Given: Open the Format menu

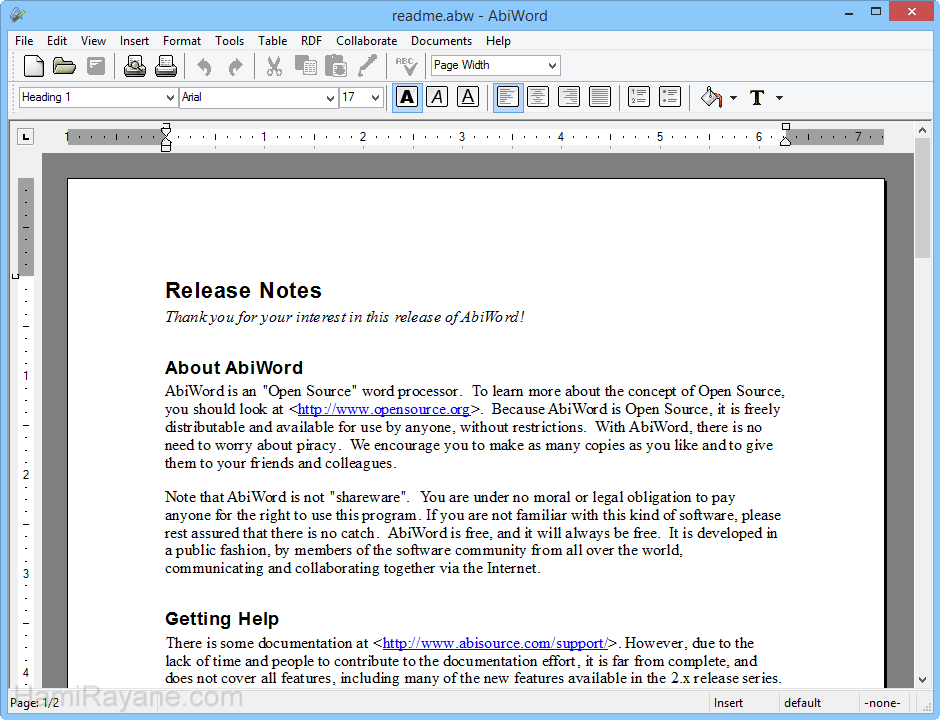Looking at the screenshot, I should tap(182, 41).
